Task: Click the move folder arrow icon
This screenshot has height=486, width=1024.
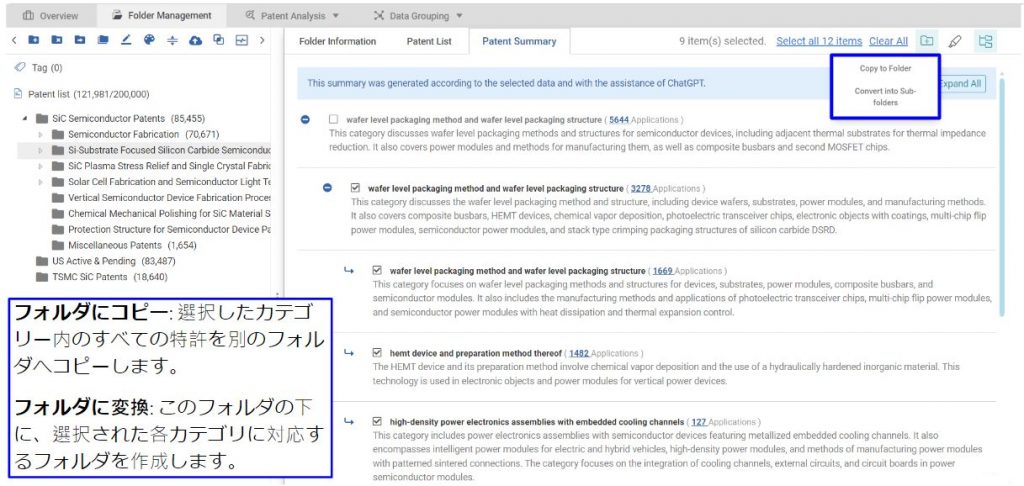Action: [80, 40]
